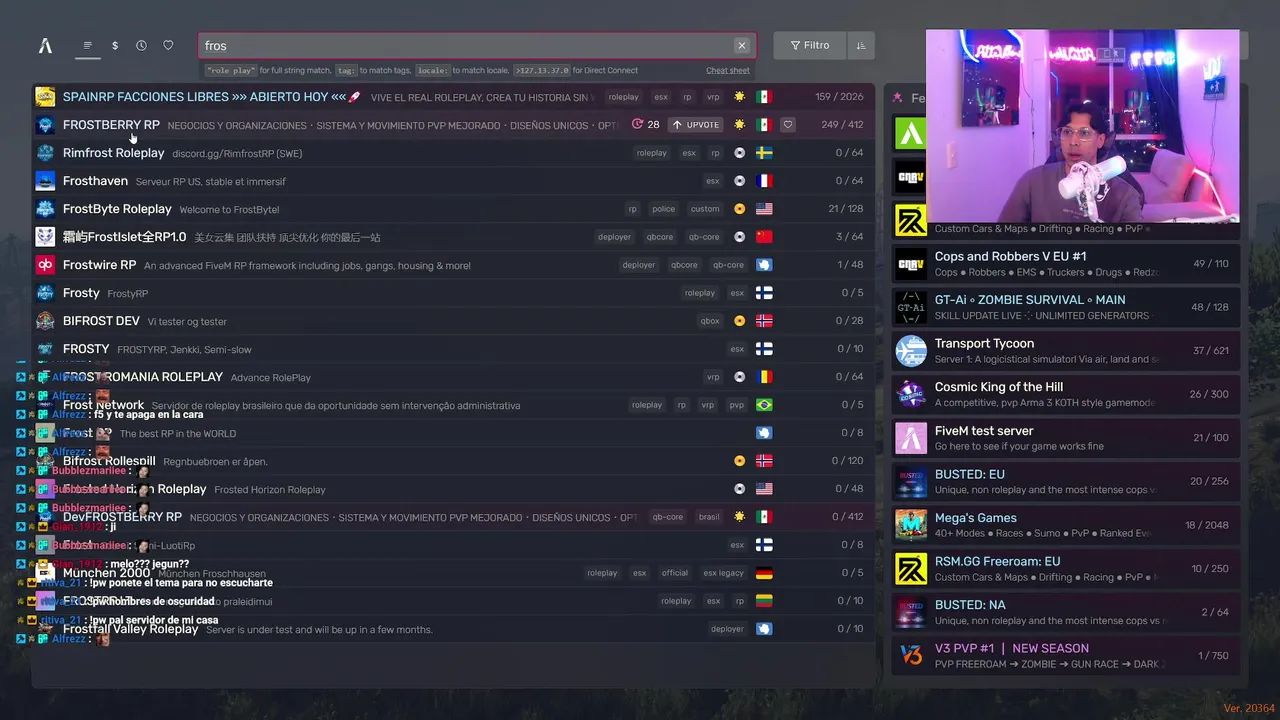Toggle the 'esx' tag on Frosthaven row
This screenshot has height=720, width=1280.
click(713, 181)
